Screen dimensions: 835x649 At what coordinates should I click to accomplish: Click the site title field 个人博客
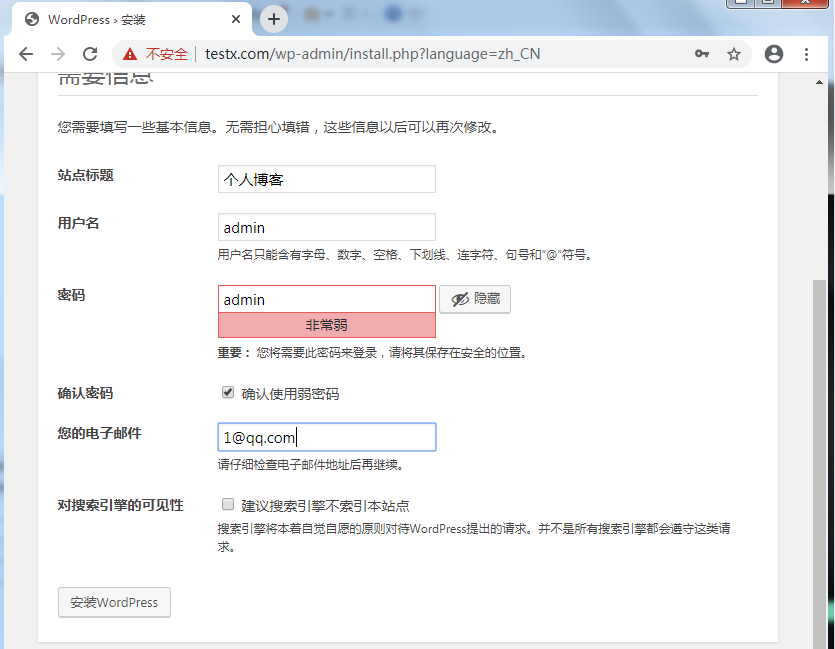326,179
